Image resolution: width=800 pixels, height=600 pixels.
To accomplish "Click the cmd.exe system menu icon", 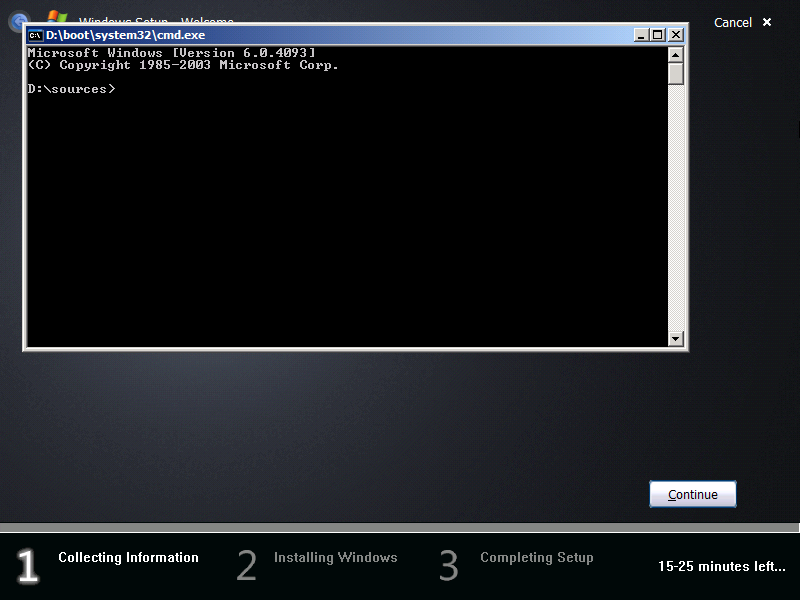I will pos(35,35).
